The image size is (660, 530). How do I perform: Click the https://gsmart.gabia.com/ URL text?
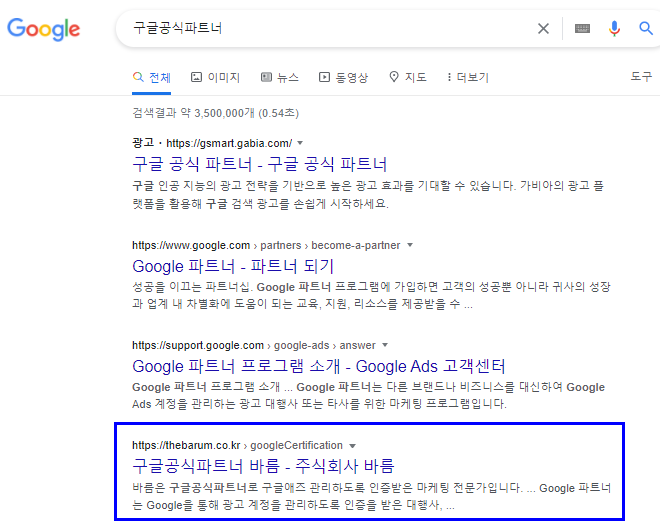(229, 143)
